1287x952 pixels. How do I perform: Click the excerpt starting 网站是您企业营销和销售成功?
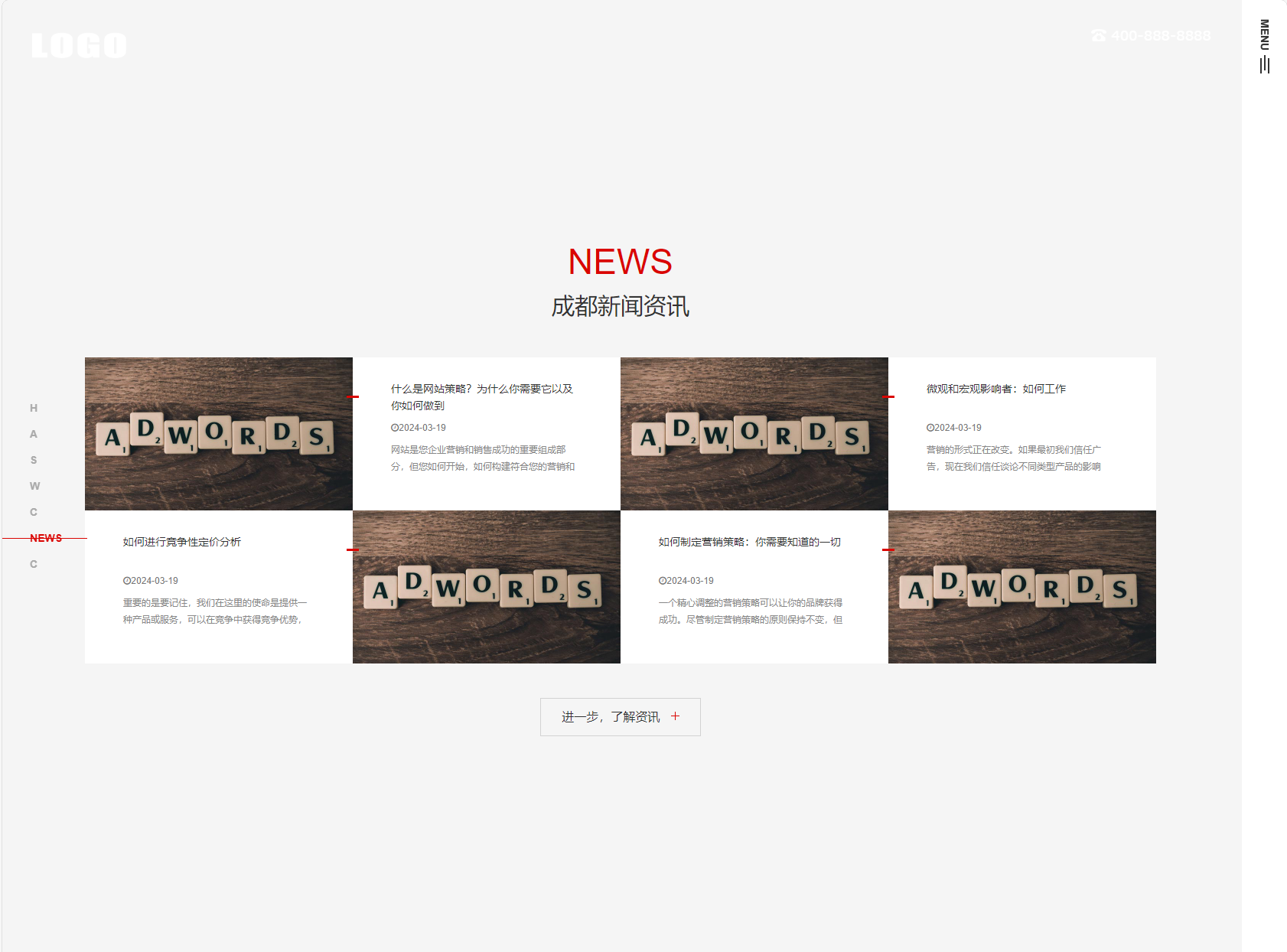click(483, 458)
